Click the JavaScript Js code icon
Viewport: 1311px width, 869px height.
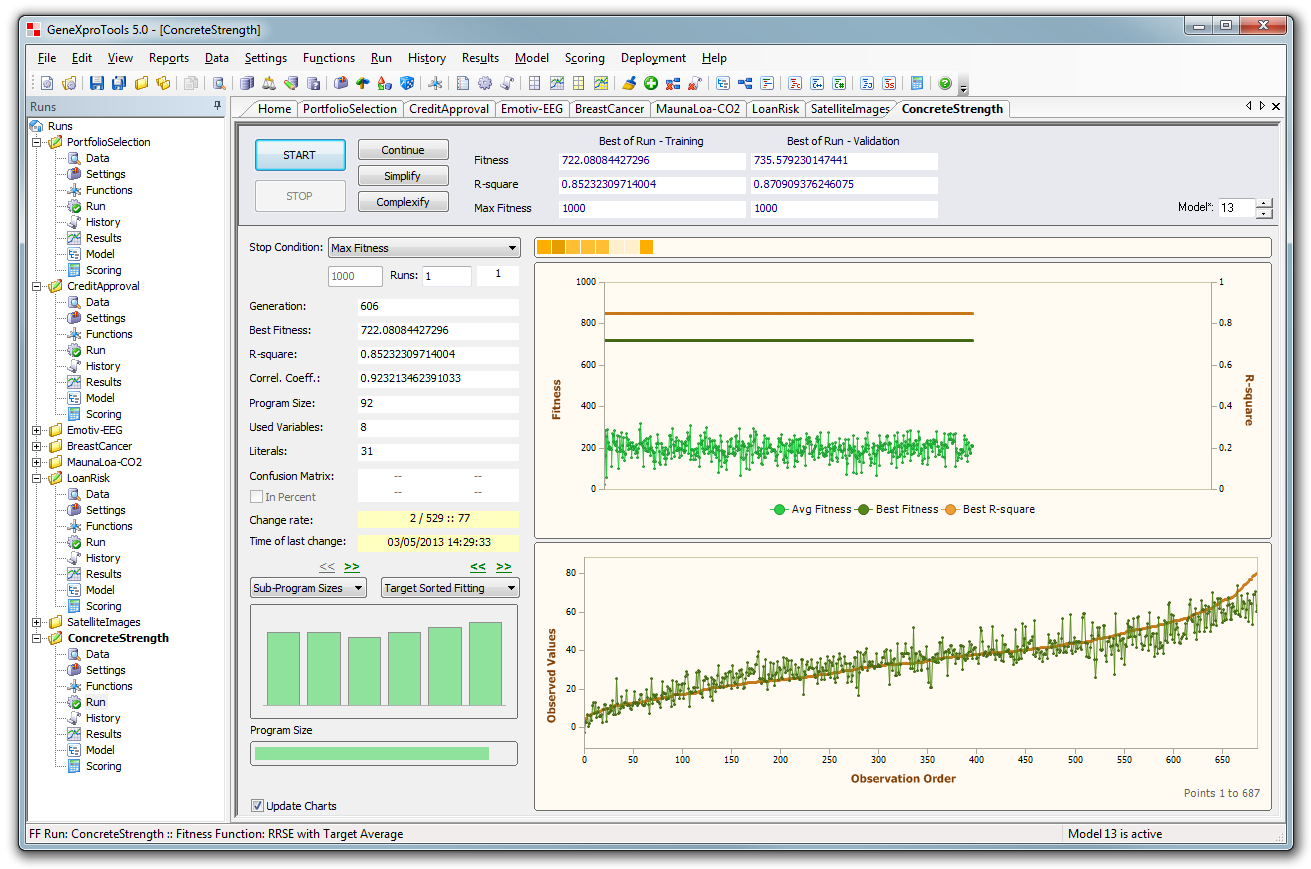click(889, 84)
